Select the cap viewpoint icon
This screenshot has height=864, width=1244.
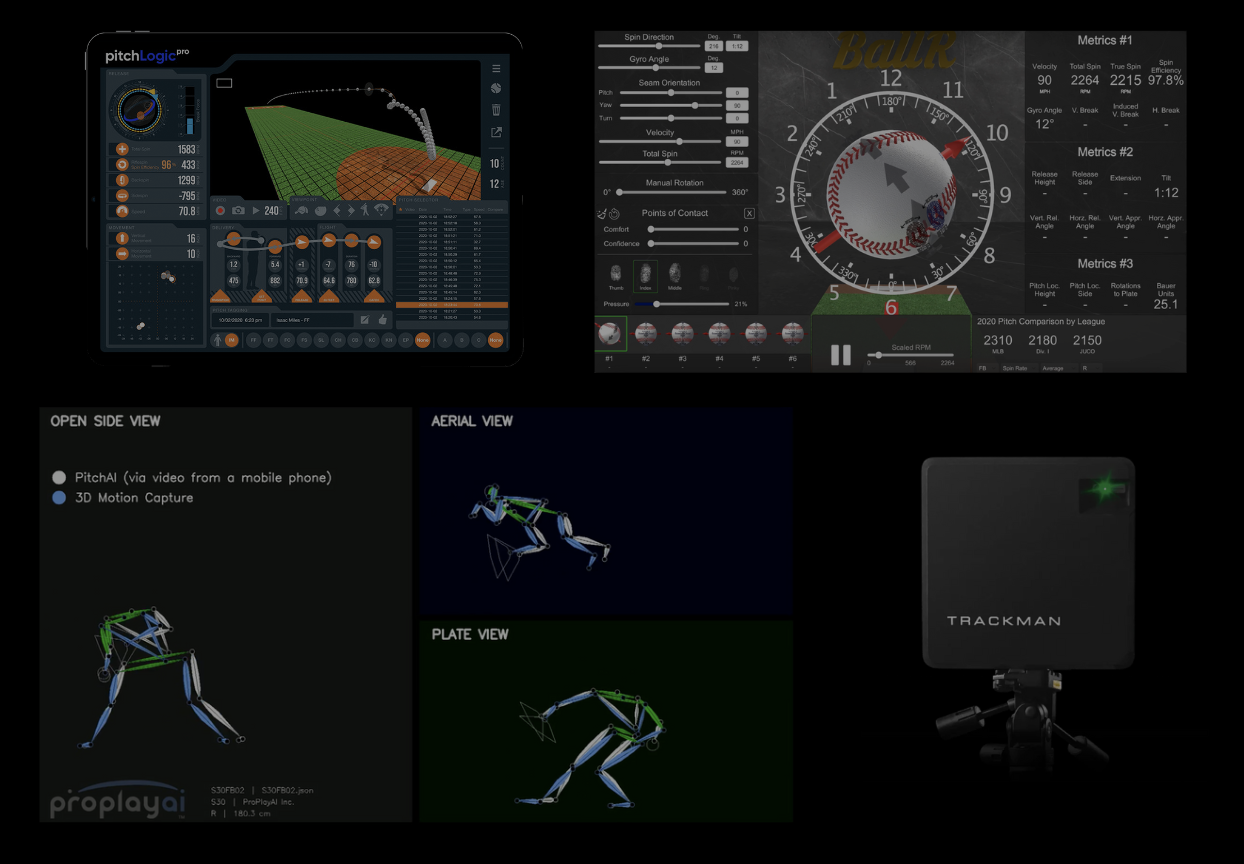[x=301, y=210]
